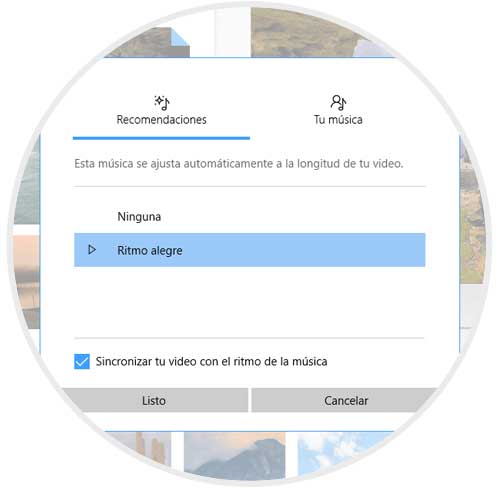Select the water scene thumbnail on left edge
Viewport: 500px width, 488px height.
[x=27, y=187]
